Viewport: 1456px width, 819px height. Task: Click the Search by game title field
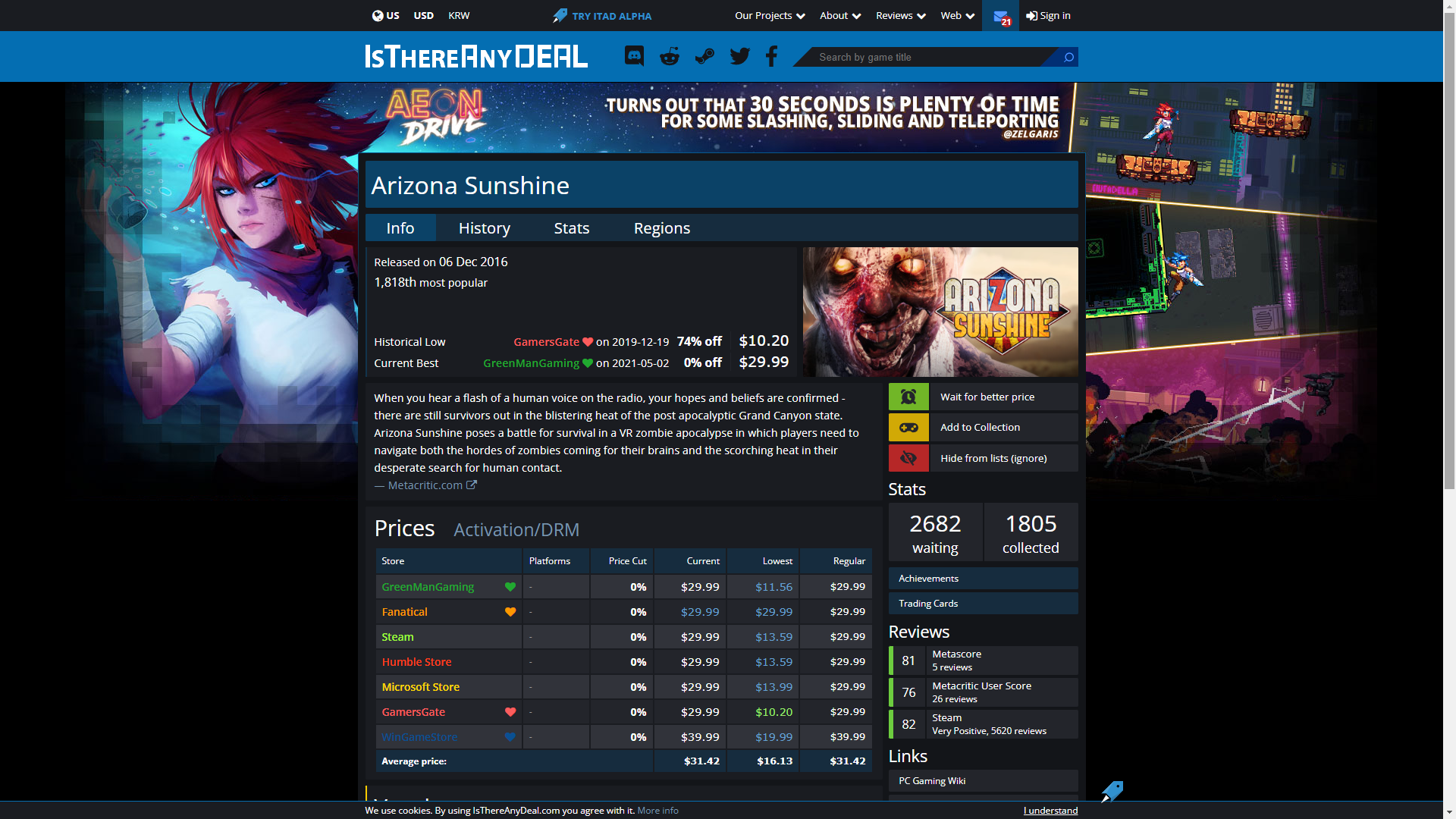[x=925, y=57]
